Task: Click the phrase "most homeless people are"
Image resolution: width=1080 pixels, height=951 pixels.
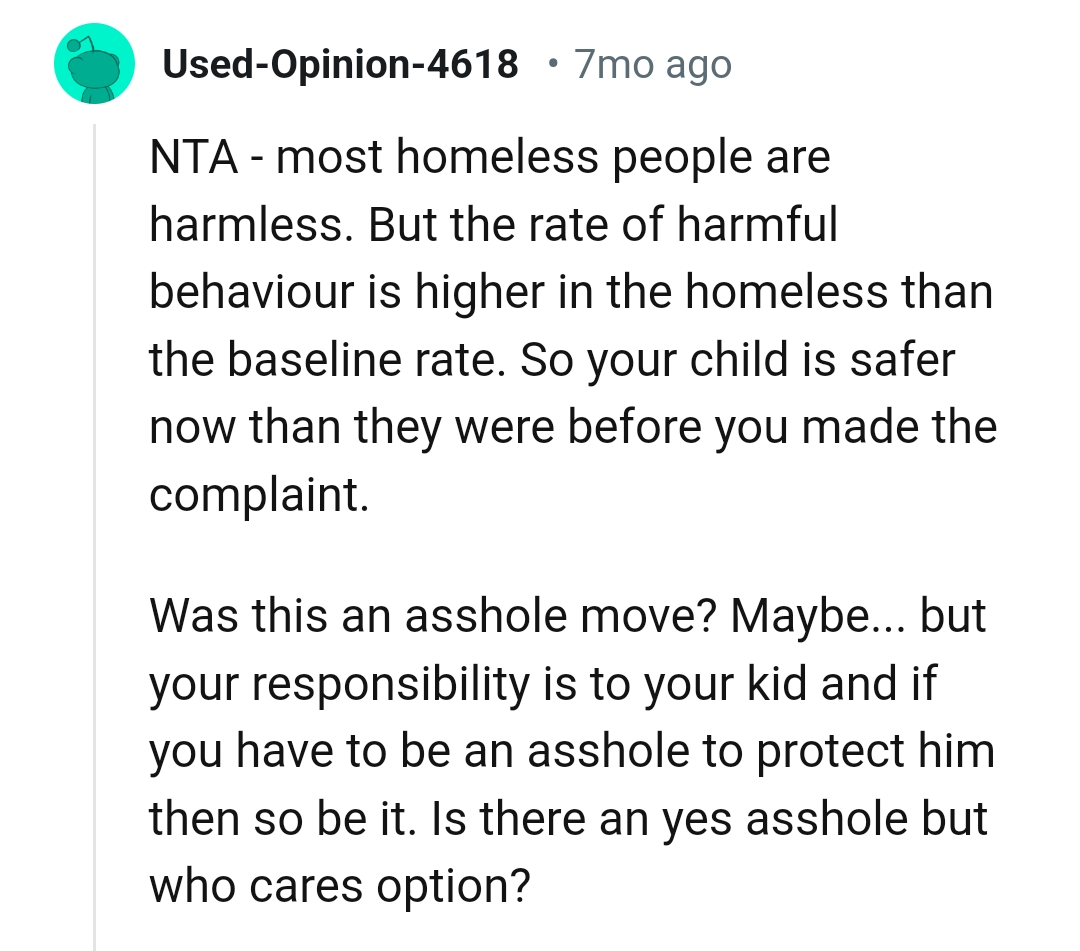Action: [553, 159]
